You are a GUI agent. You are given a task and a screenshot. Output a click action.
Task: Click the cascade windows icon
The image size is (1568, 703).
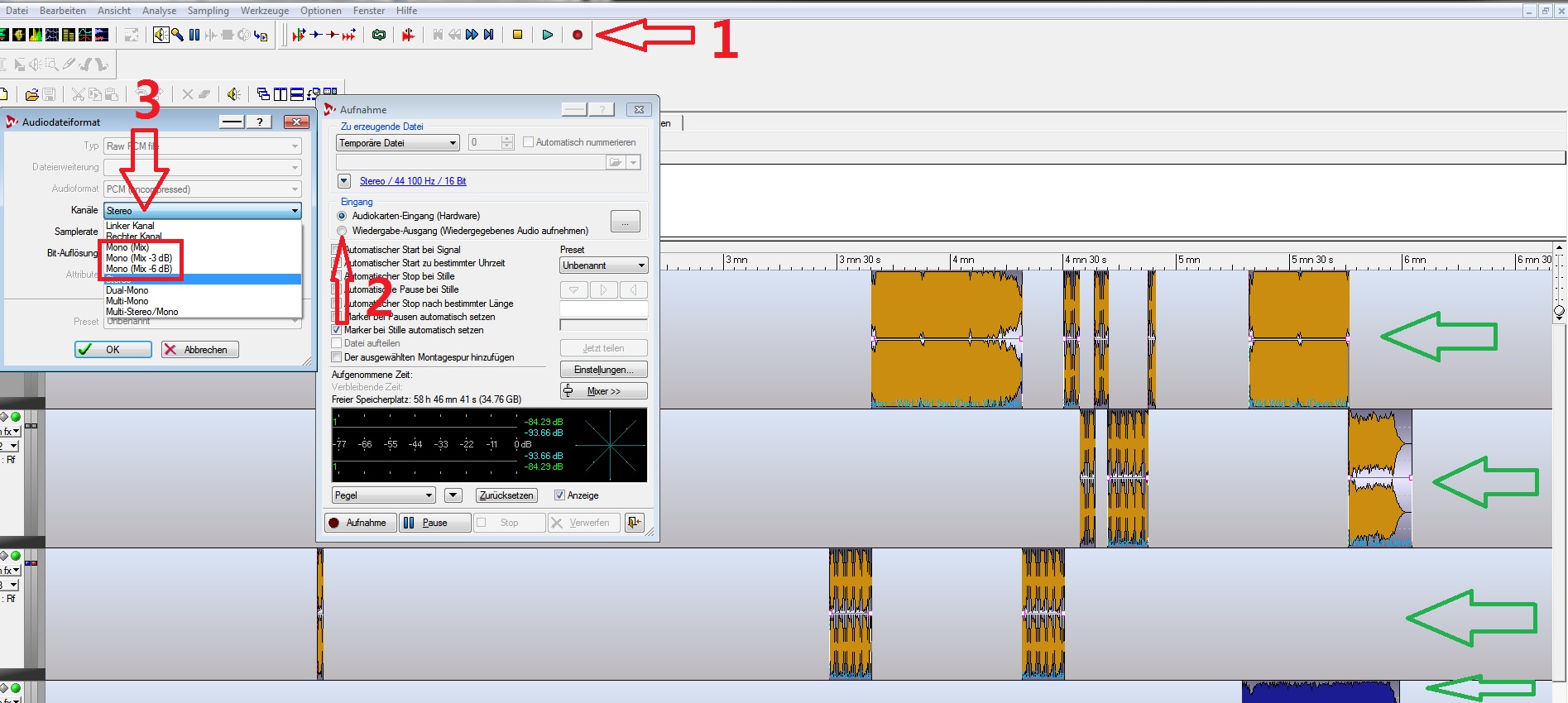pos(263,94)
